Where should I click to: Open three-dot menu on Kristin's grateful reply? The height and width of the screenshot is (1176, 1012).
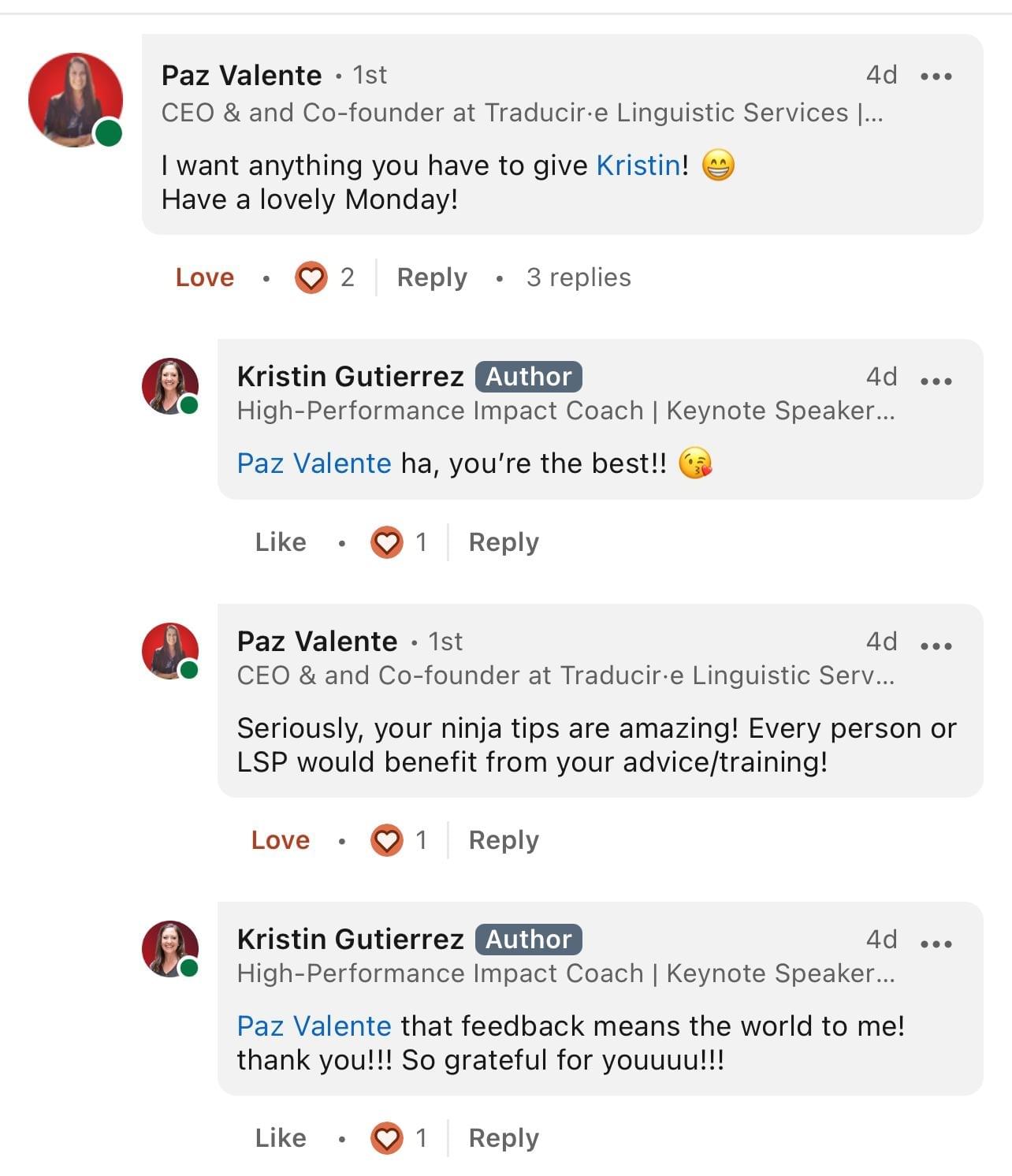(936, 943)
